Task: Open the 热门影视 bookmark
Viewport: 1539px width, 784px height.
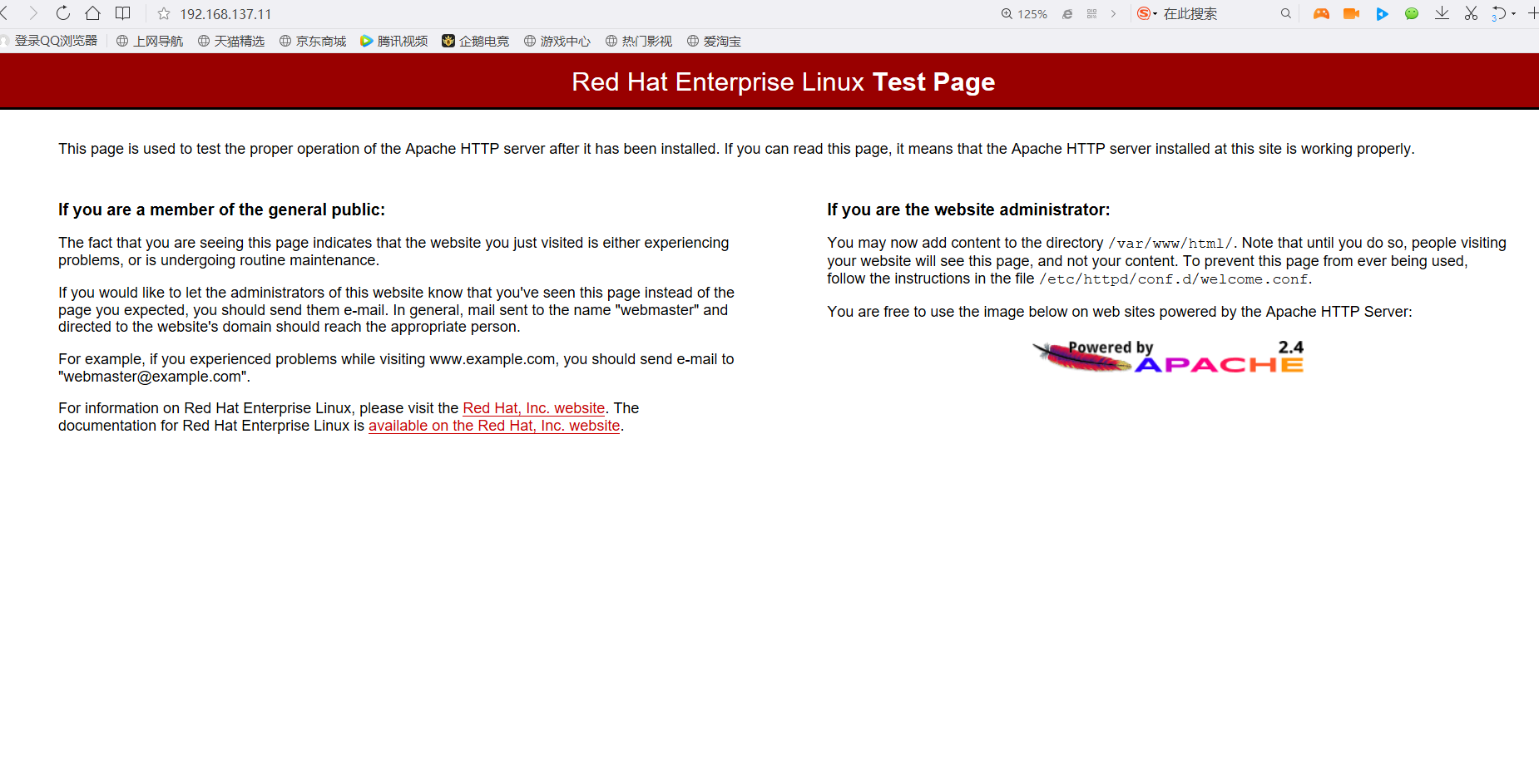Action: point(639,41)
